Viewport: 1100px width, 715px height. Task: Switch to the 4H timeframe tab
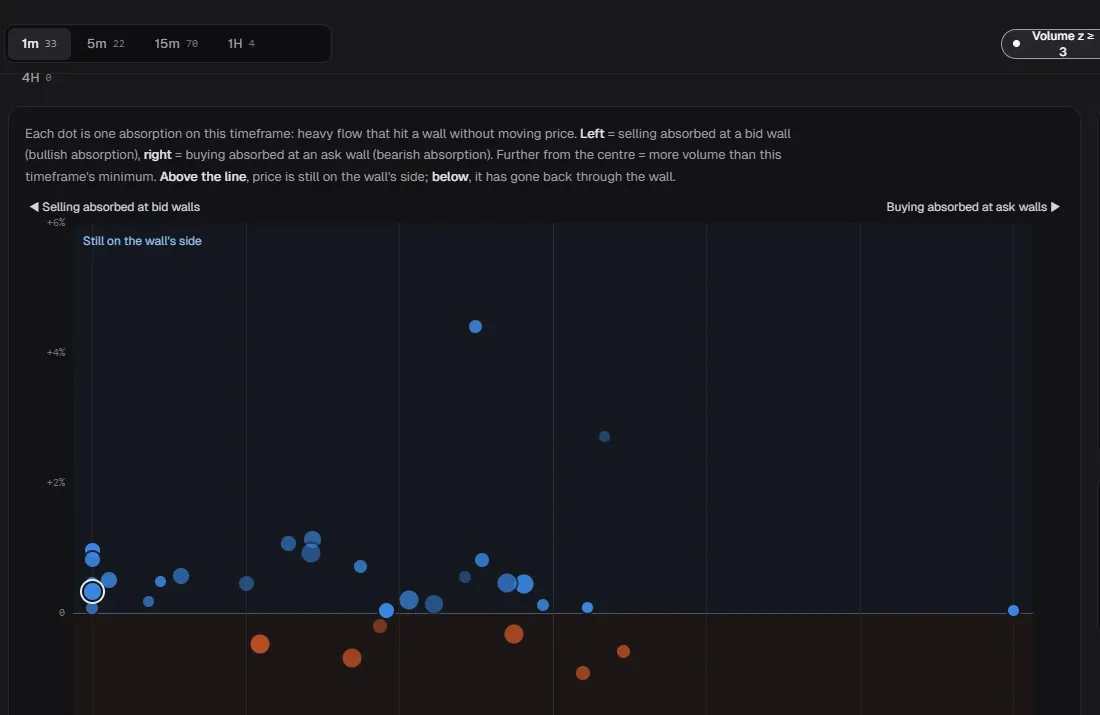point(36,77)
